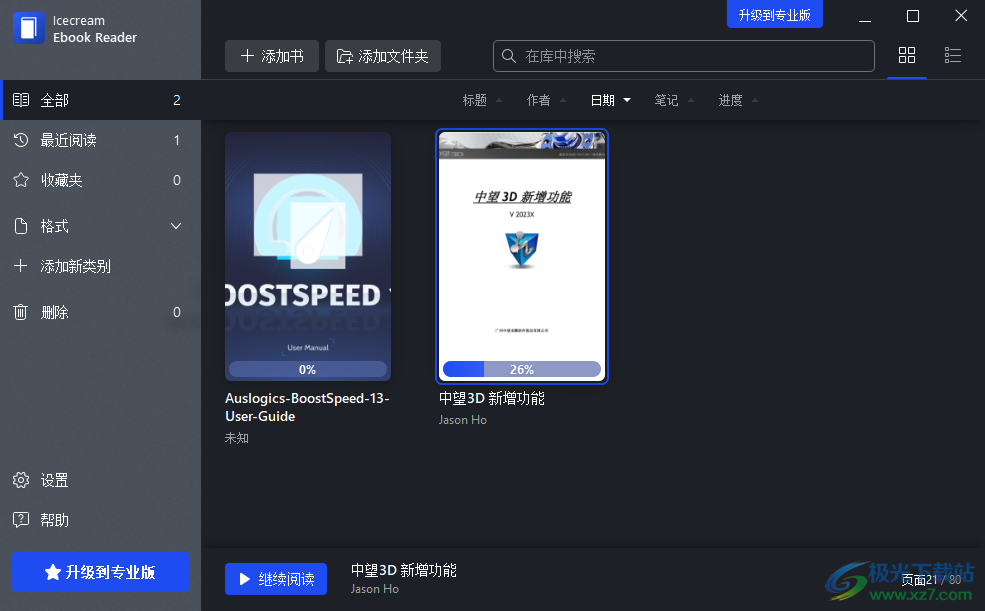Open 帮助 help page

click(101, 520)
